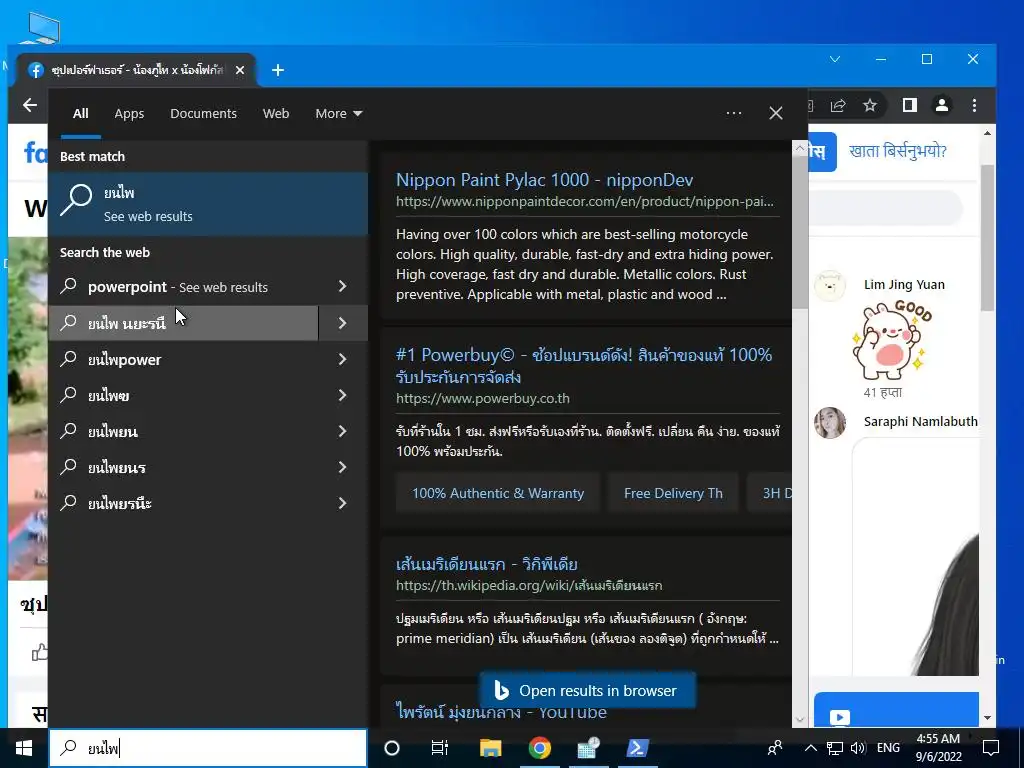
Task: Open the Windows Start menu
Action: (x=24, y=748)
